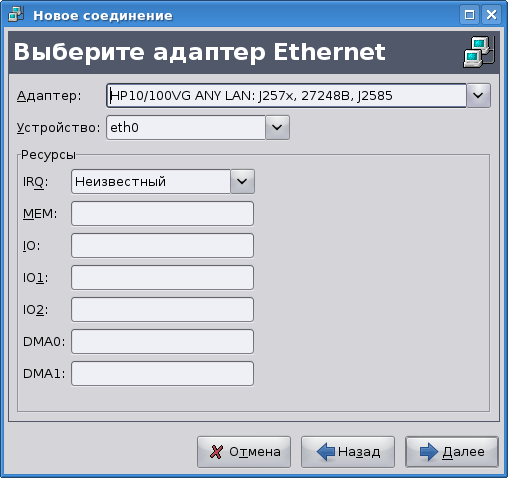Image resolution: width=508 pixels, height=478 pixels.
Task: Proceed with the Далее button
Action: click(452, 452)
